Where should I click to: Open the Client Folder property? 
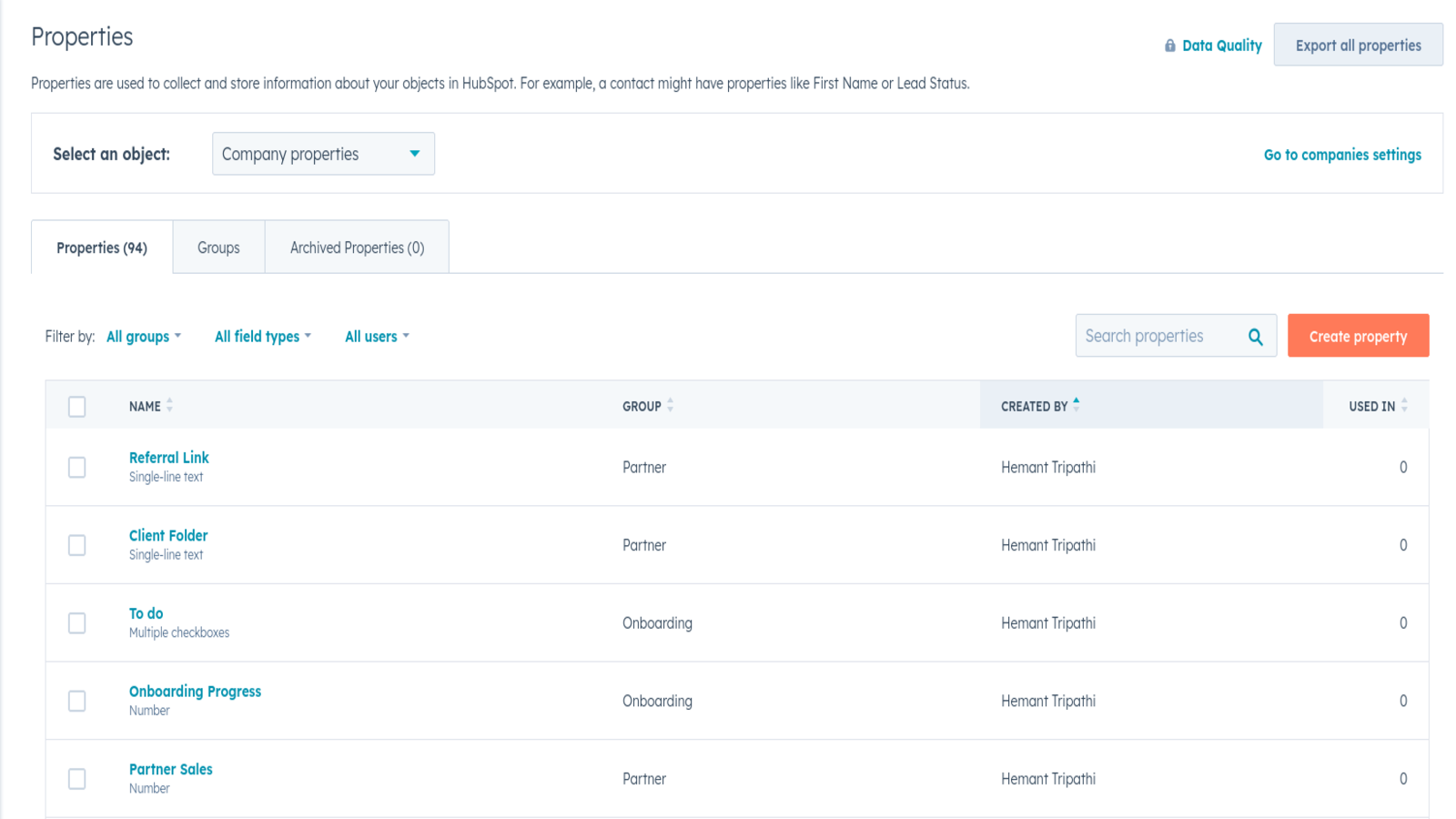(x=167, y=535)
